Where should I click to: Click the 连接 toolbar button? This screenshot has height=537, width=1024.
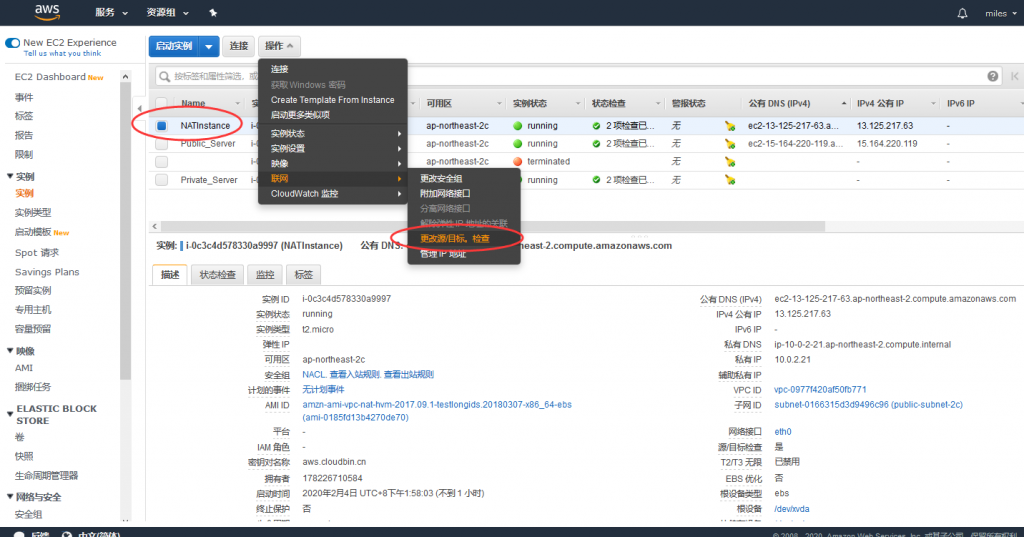click(238, 46)
